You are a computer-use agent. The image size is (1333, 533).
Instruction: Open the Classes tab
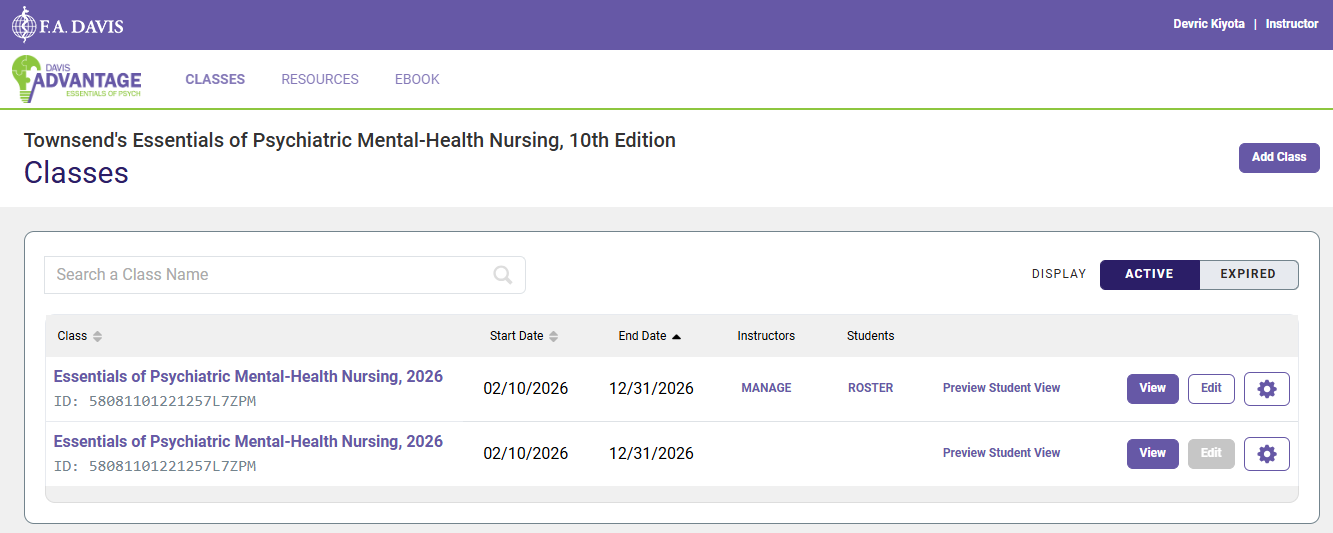click(215, 79)
